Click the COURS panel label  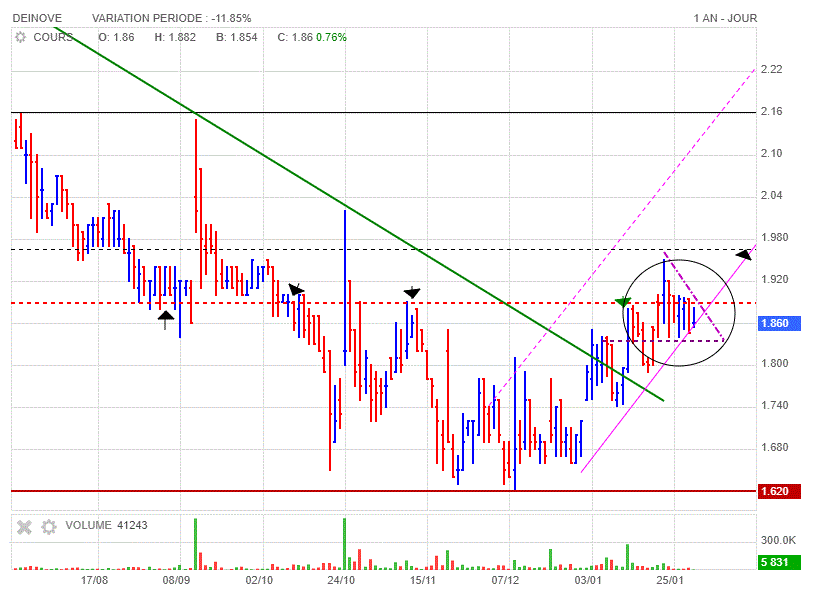[x=53, y=37]
